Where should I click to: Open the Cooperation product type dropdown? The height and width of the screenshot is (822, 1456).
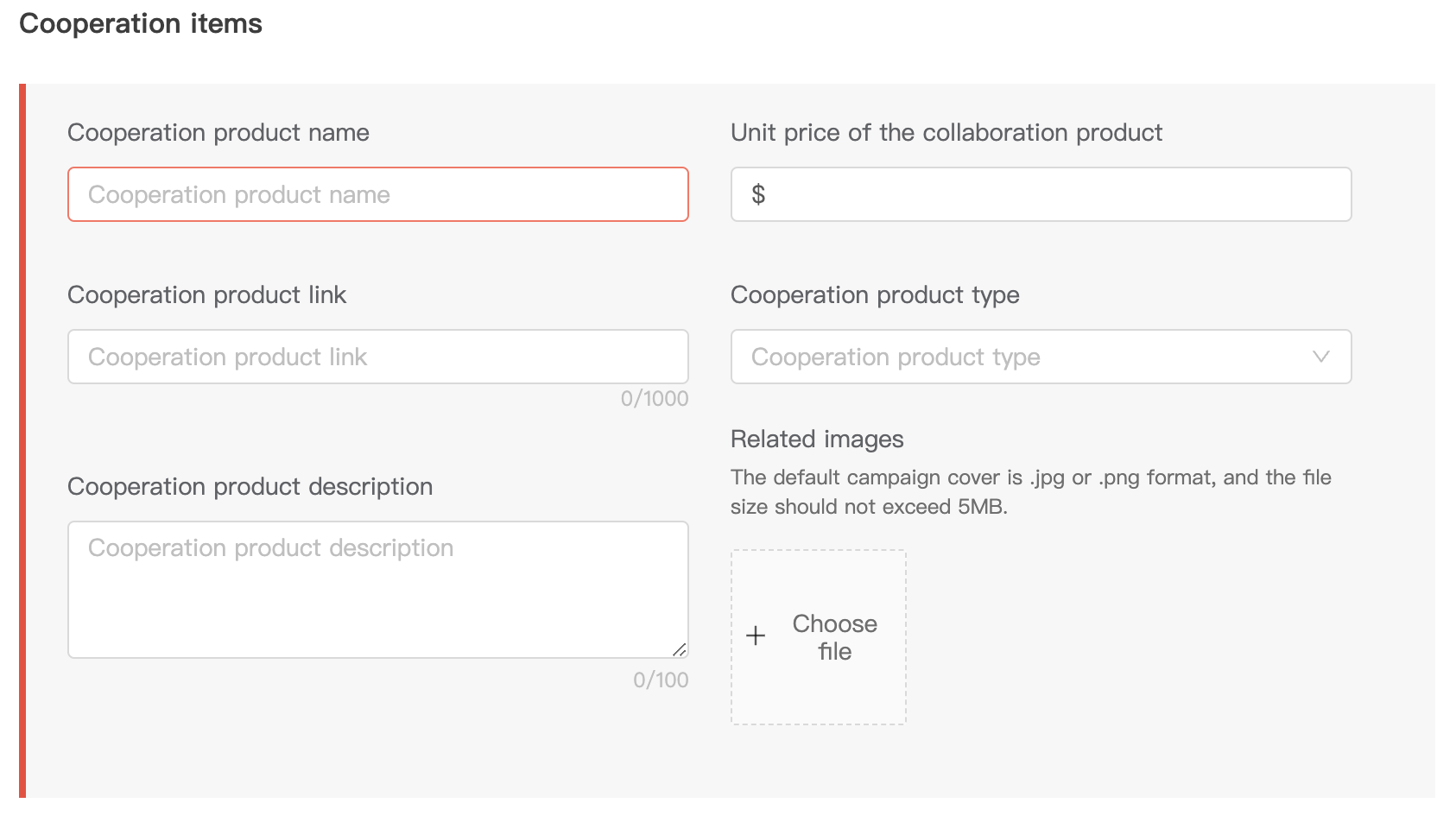(x=1019, y=357)
